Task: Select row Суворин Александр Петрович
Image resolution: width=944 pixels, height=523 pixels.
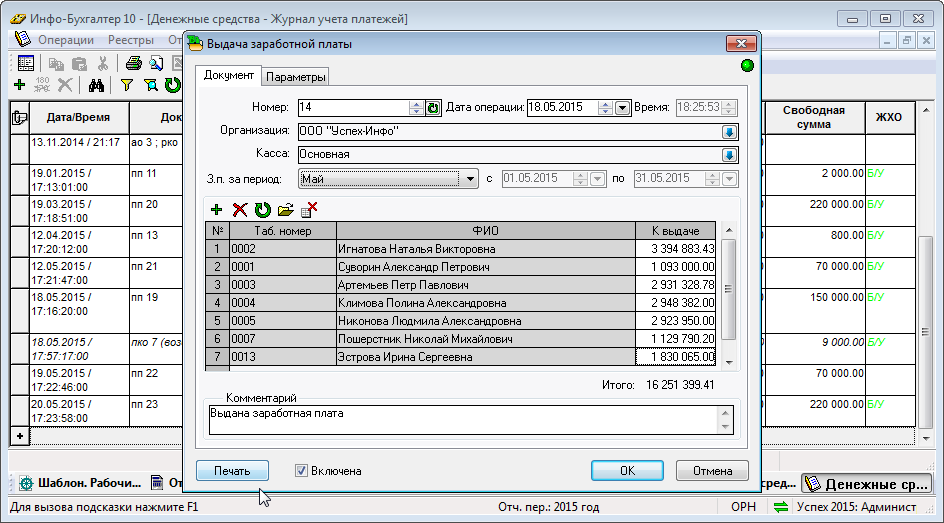Action: point(461,267)
